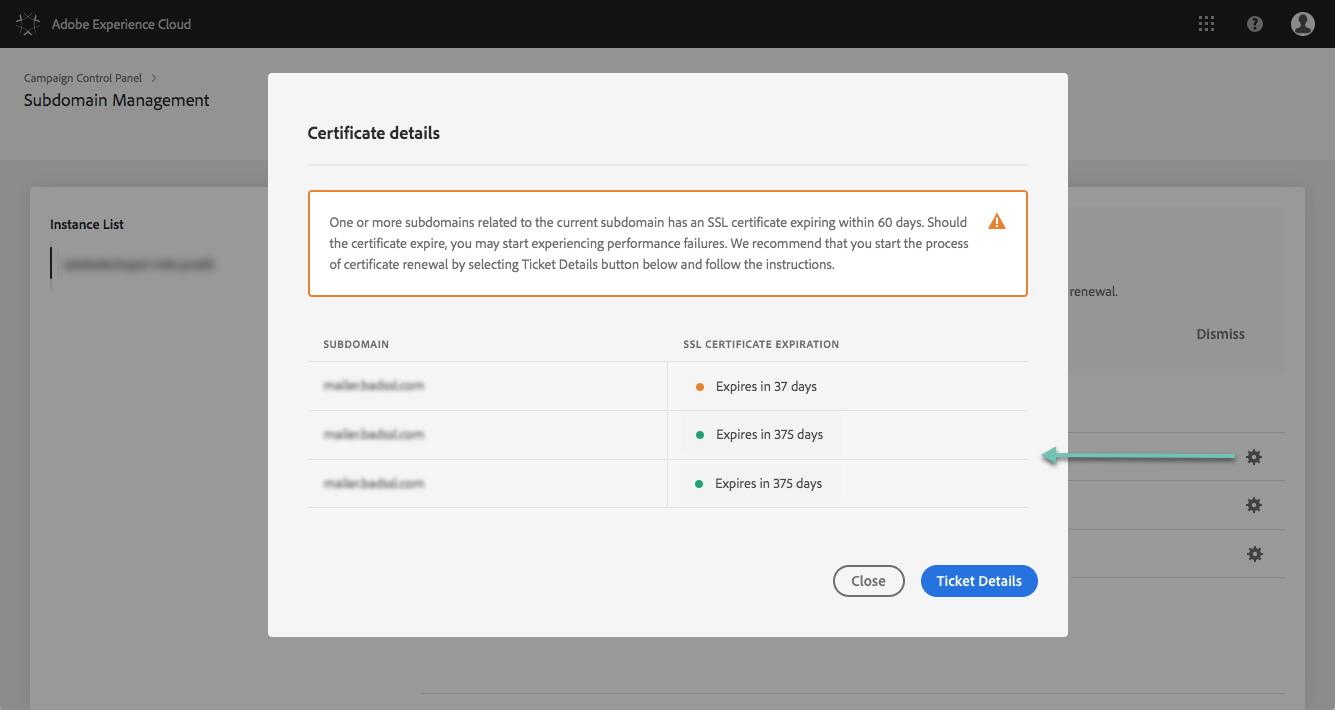Go to Campaign Control Panel breadcrumb
The image size is (1335, 710).
click(83, 78)
